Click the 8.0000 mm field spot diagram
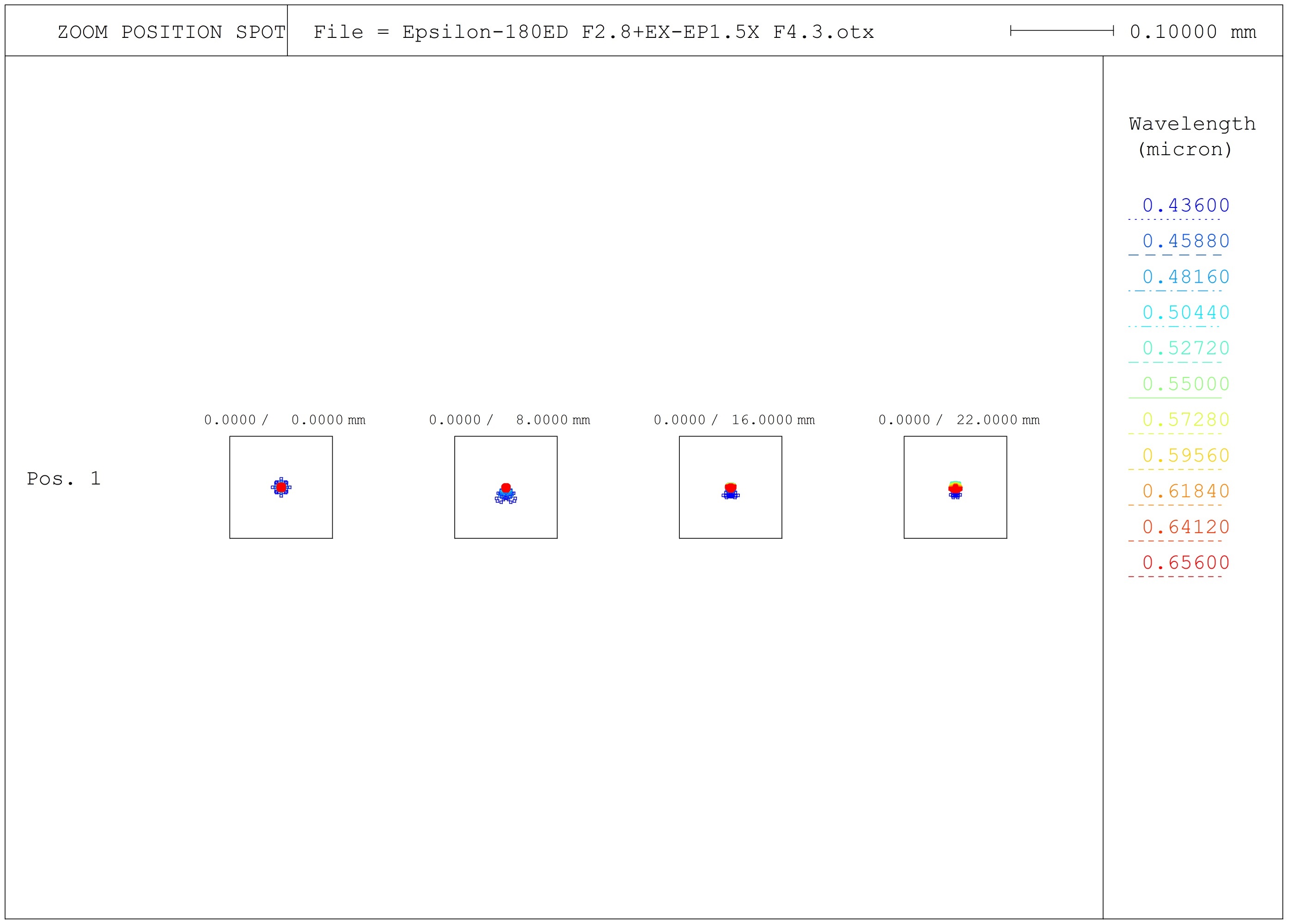This screenshot has height=924, width=1293. [506, 487]
